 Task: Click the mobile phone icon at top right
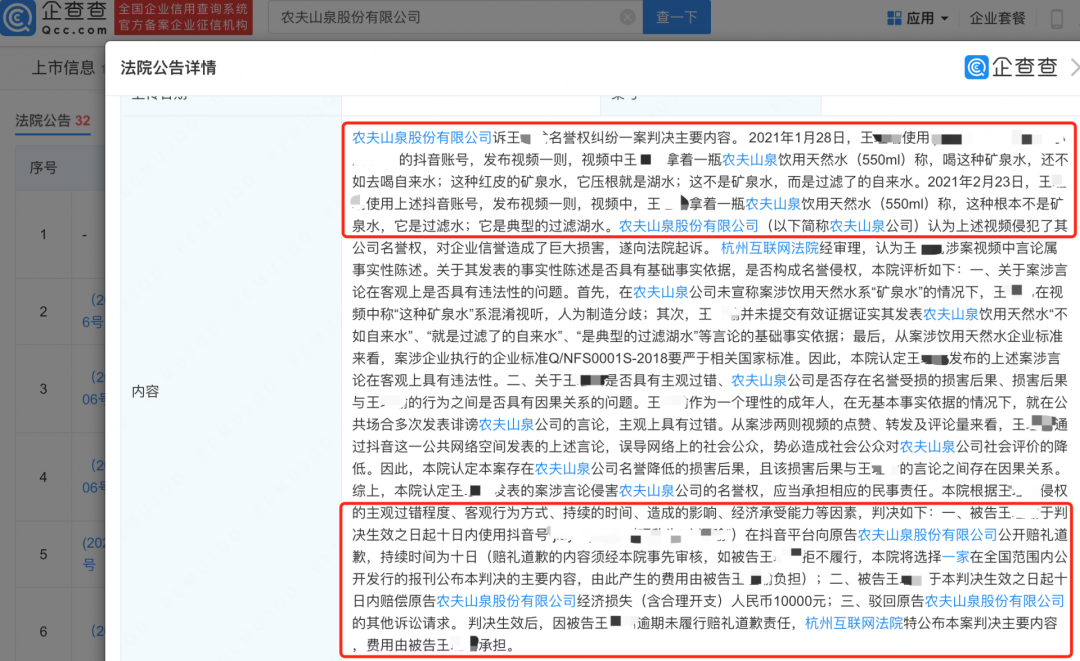1057,17
